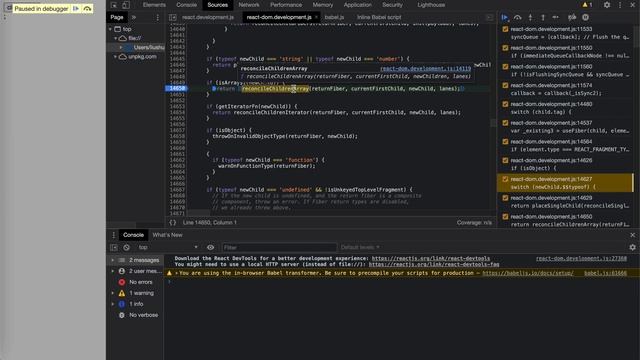Focus the console Filter input field
The width and height of the screenshot is (640, 360).
pyautogui.click(x=279, y=247)
